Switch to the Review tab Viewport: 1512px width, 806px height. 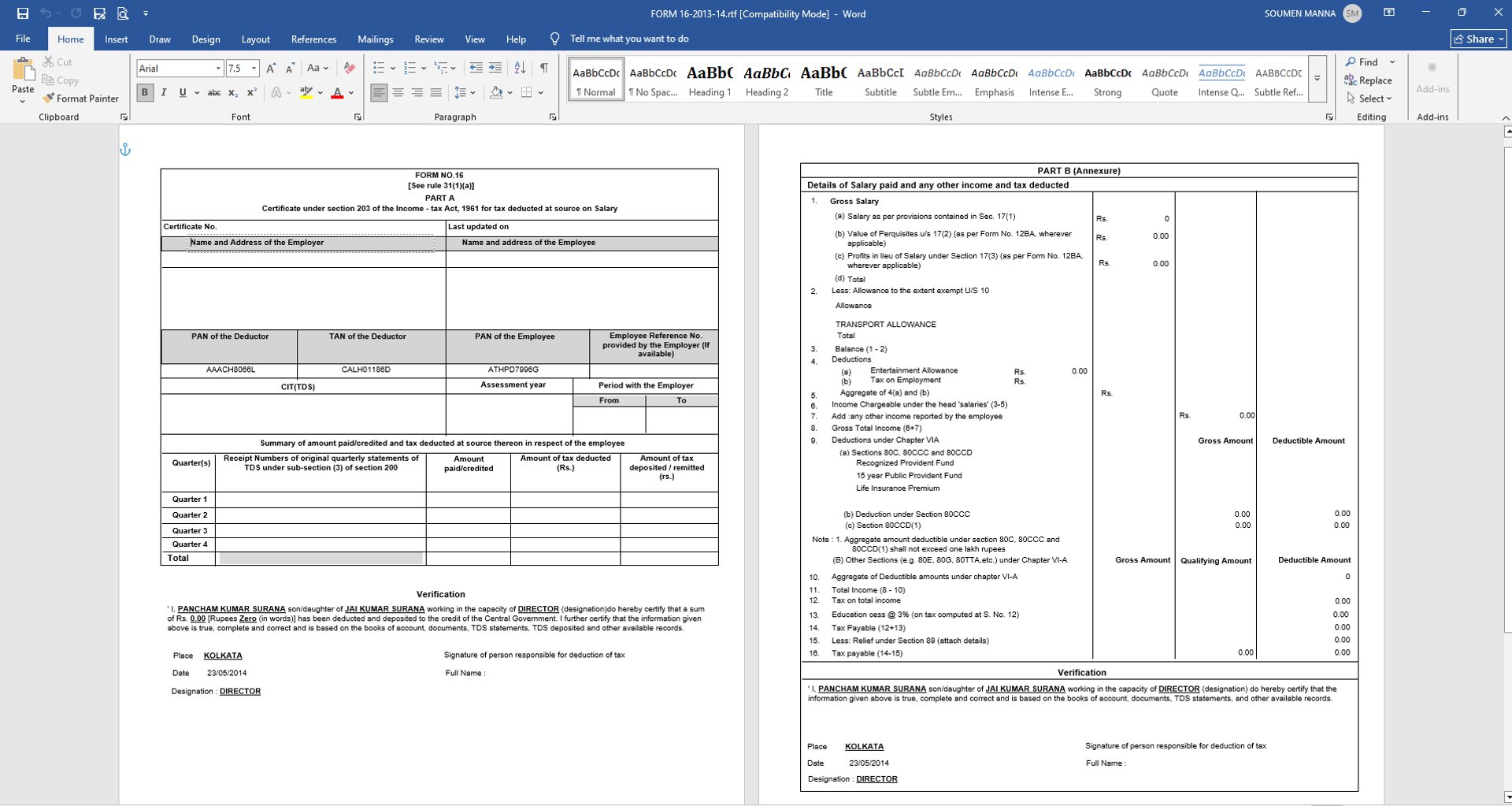click(x=429, y=39)
